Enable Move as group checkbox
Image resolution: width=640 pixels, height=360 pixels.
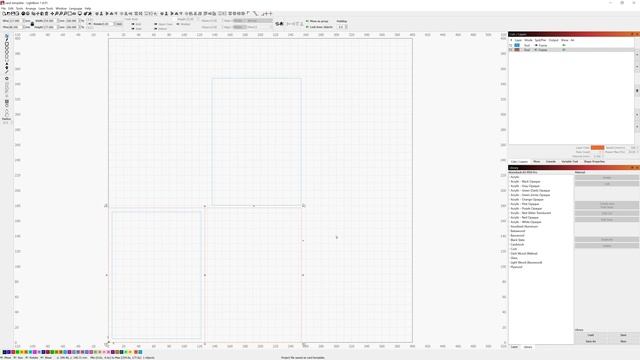[x=307, y=21]
